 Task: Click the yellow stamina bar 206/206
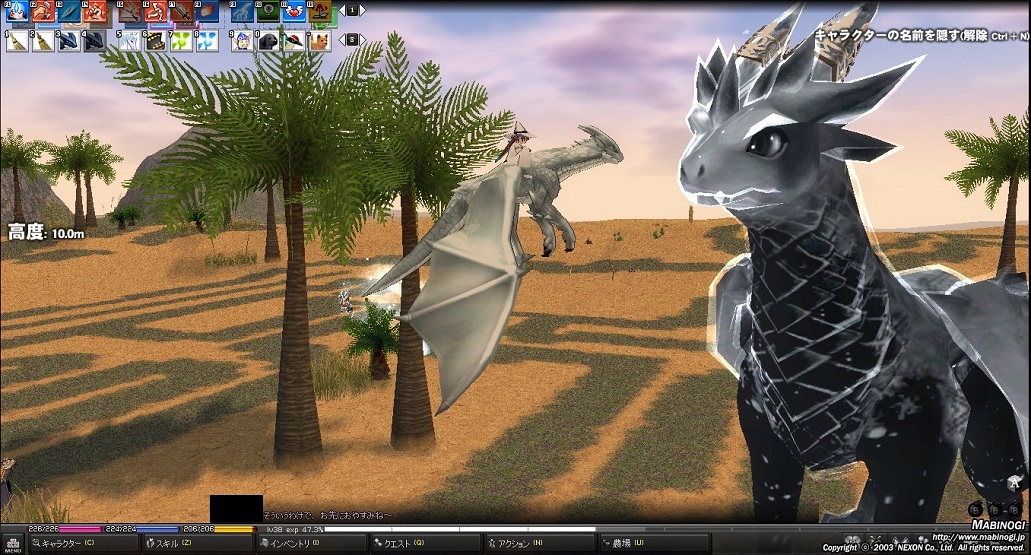click(218, 529)
